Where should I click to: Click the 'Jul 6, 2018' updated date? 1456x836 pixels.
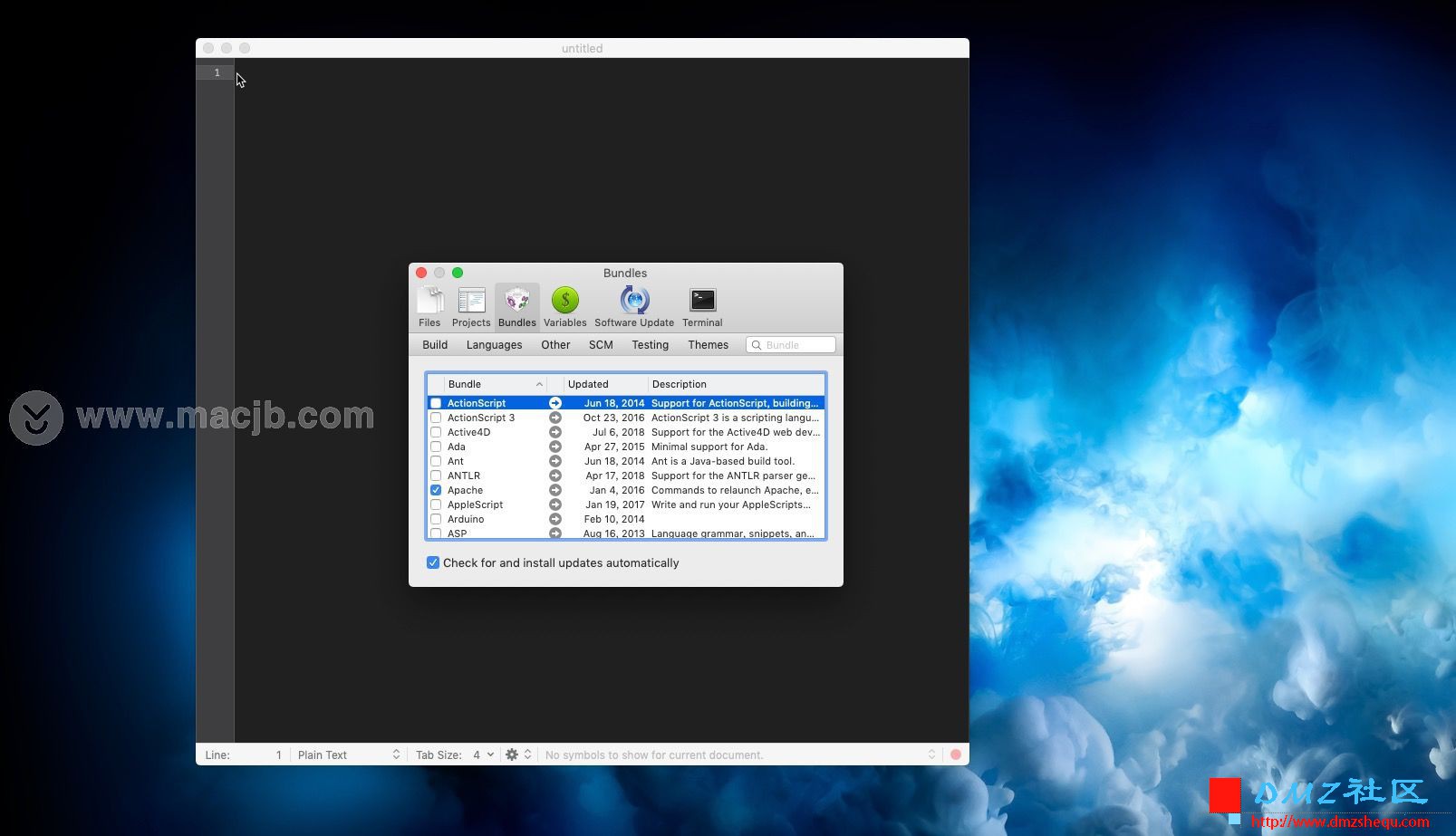point(618,432)
